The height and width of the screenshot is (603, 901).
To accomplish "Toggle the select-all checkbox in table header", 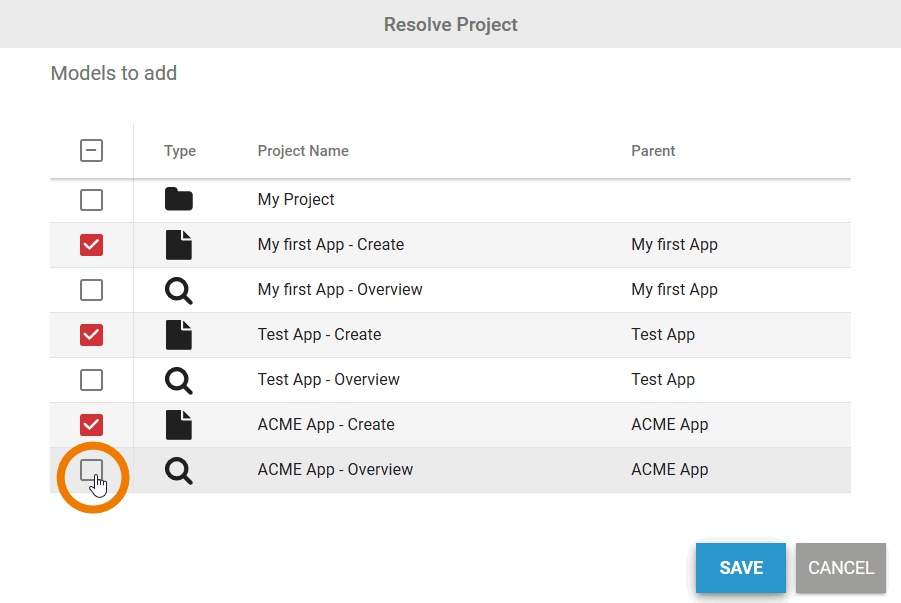I will point(91,151).
